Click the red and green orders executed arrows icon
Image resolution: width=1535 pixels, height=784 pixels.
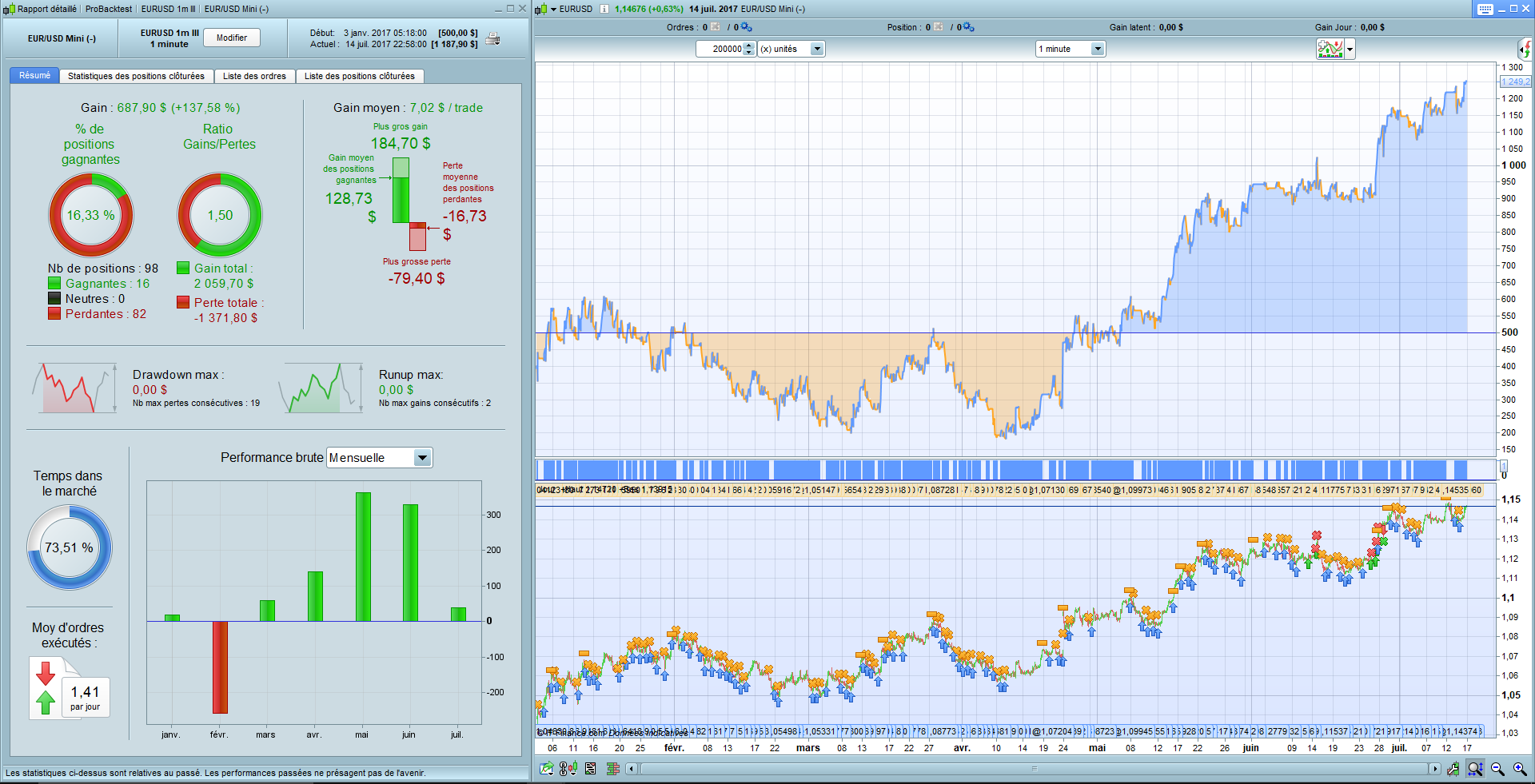pos(46,687)
